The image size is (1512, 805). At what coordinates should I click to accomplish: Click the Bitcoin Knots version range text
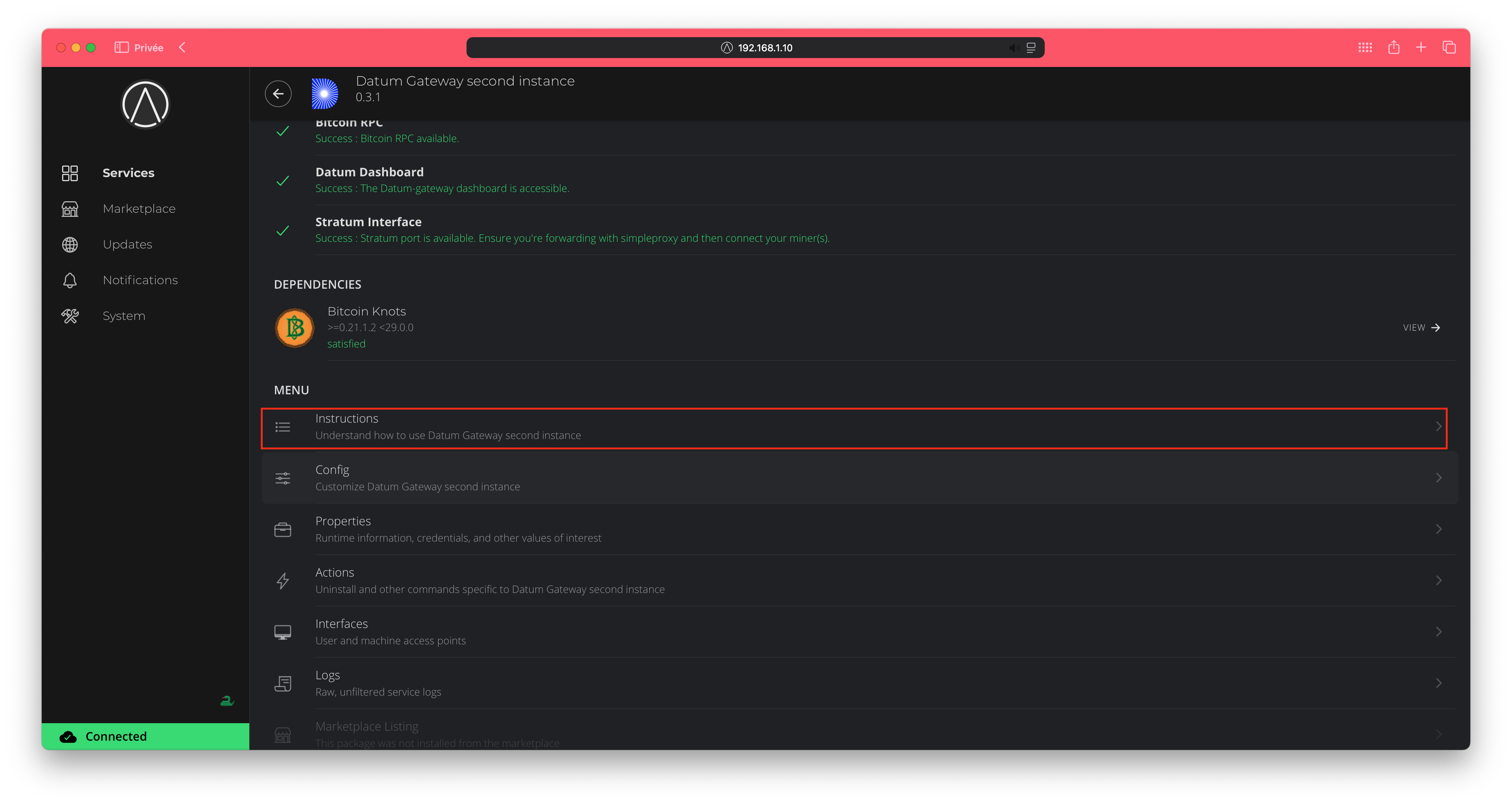pos(370,327)
